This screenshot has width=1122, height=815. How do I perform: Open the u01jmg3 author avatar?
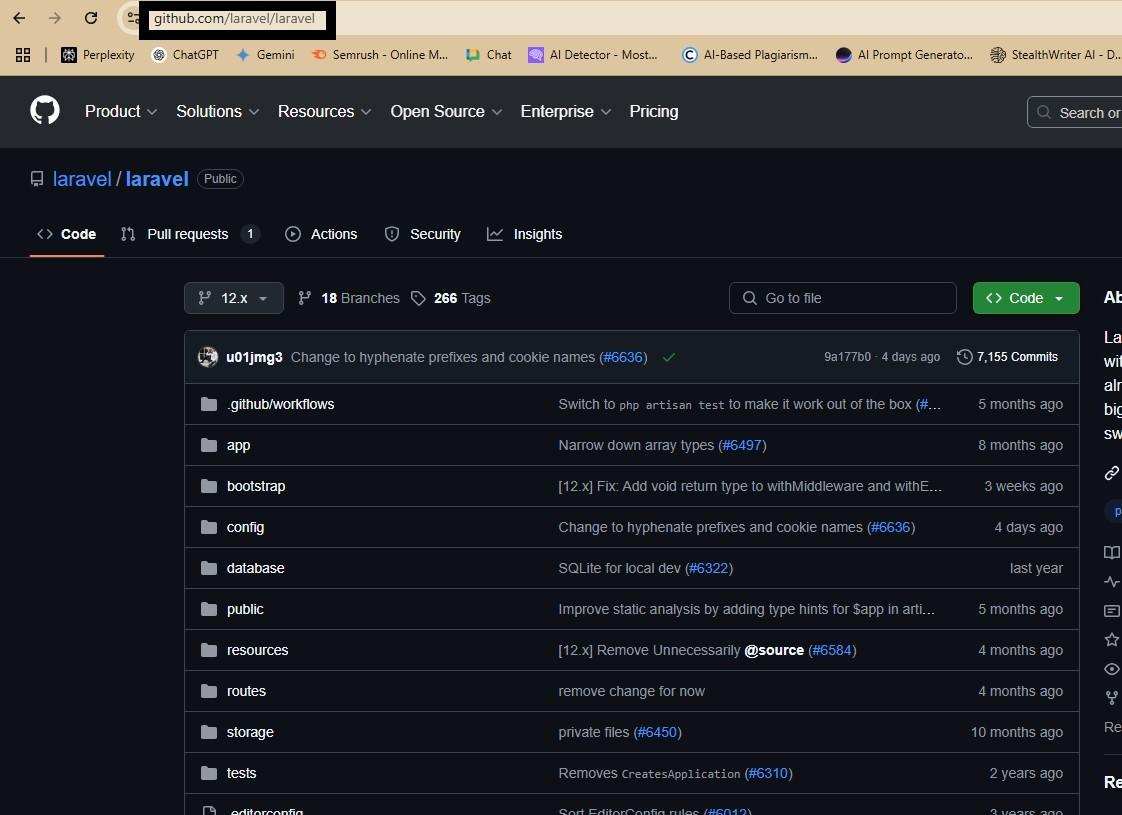(208, 357)
